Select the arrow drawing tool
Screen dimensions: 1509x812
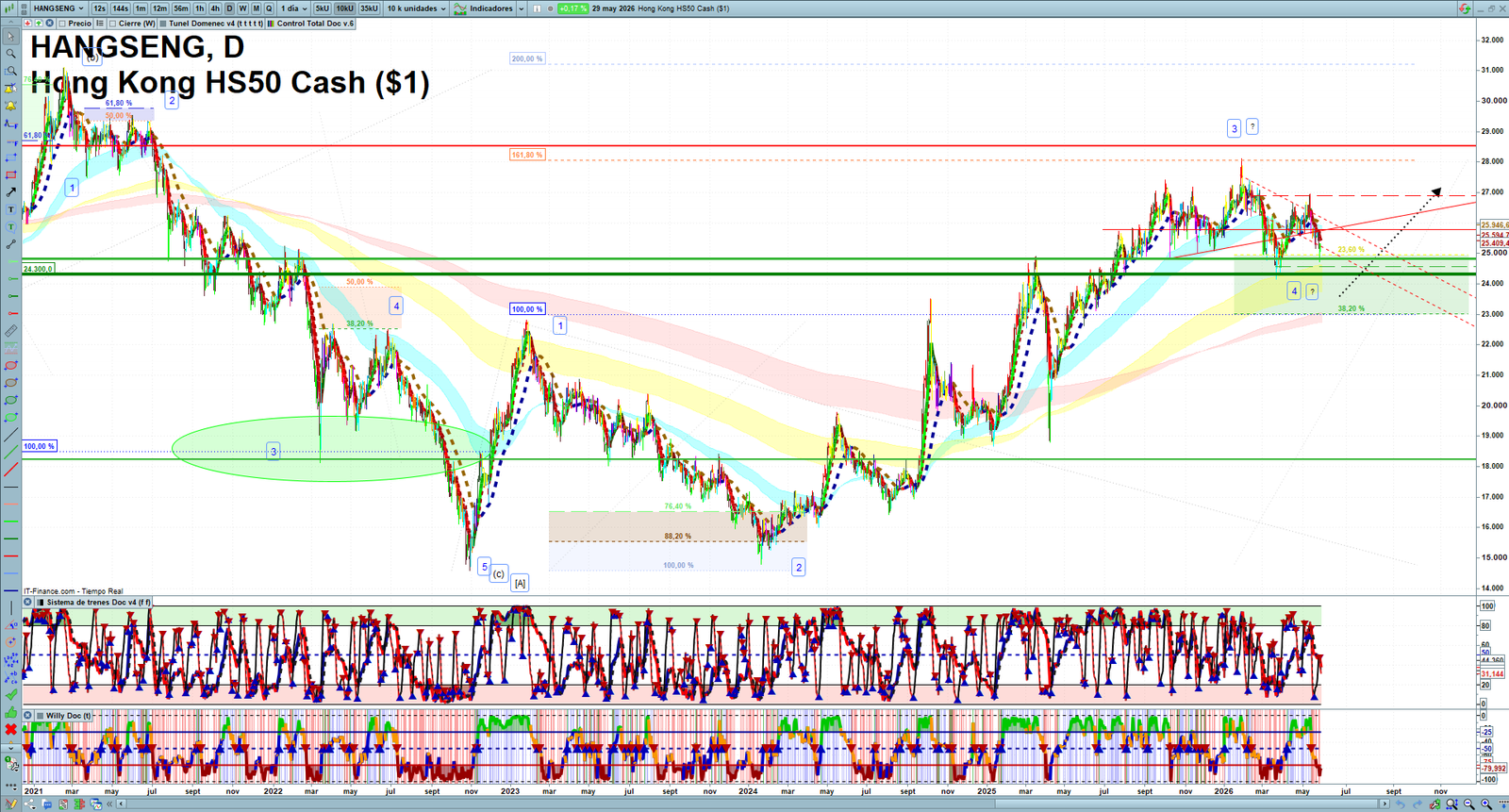(x=11, y=192)
